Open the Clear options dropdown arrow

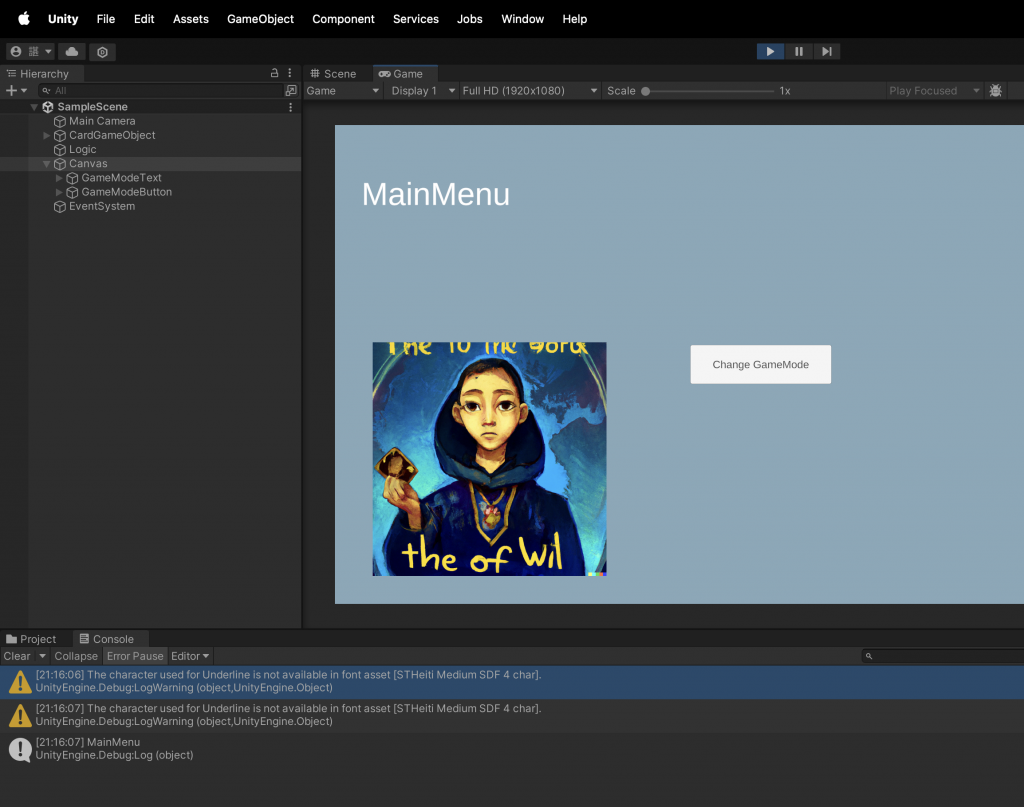pos(42,656)
